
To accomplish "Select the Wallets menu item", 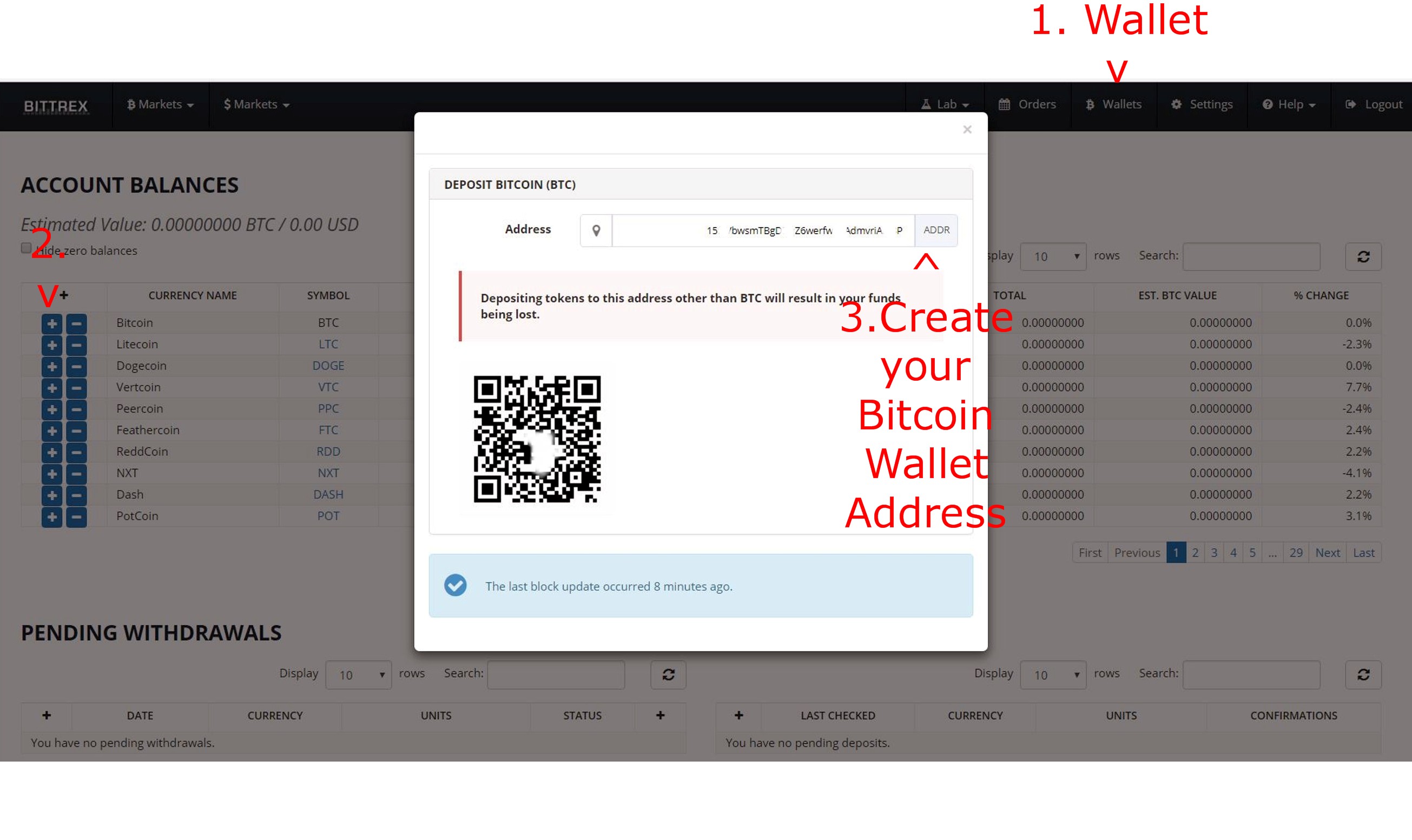I will point(1114,104).
